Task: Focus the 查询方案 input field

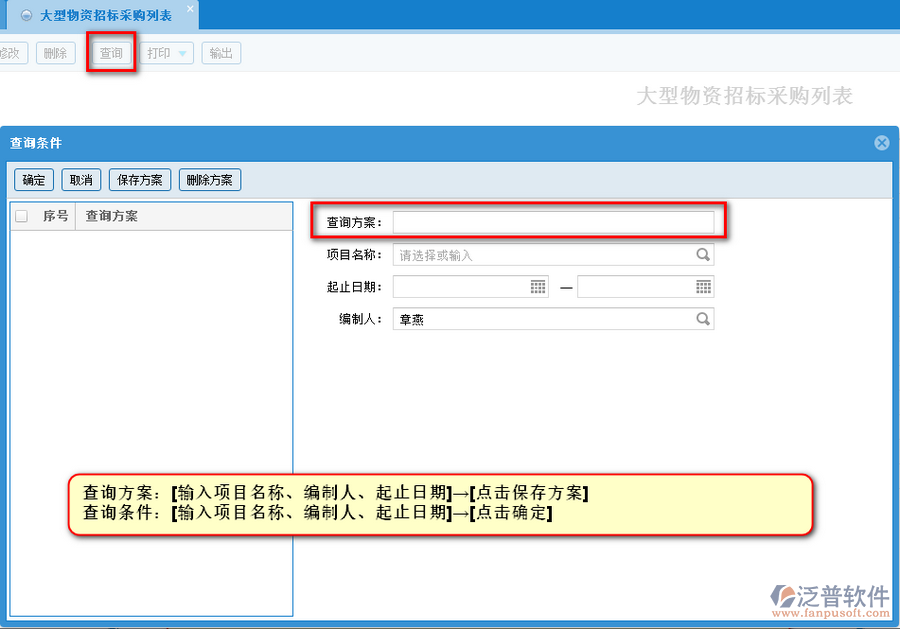Action: [x=553, y=222]
